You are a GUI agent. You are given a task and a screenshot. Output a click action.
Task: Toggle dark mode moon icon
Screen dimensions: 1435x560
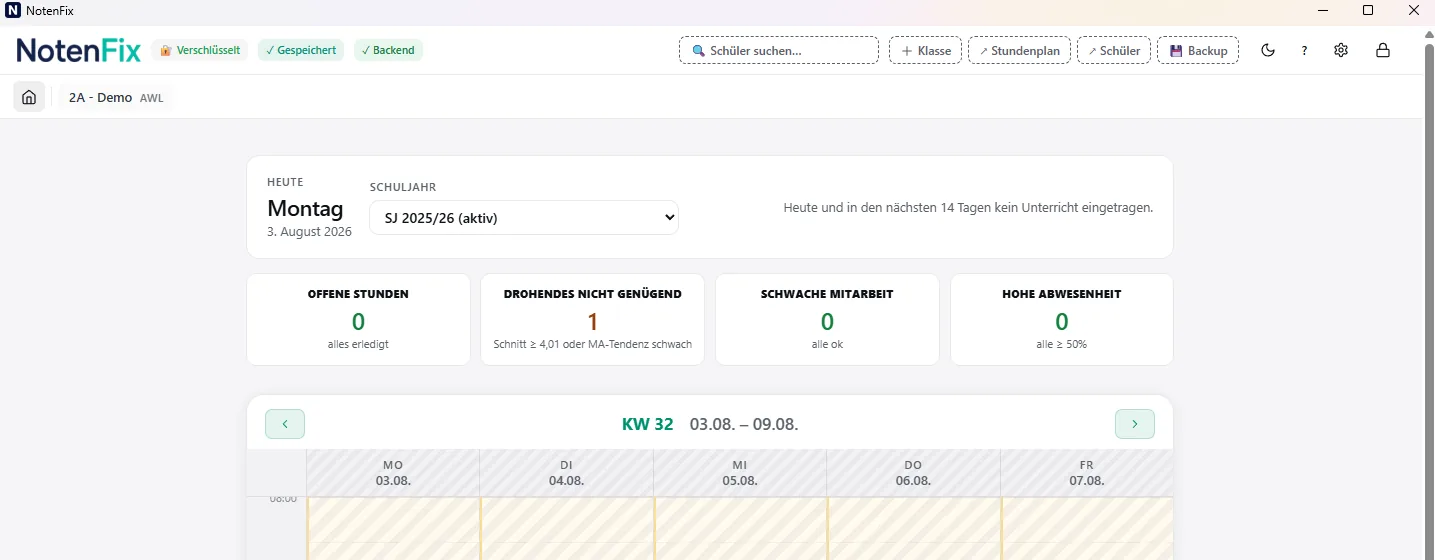(x=1268, y=50)
